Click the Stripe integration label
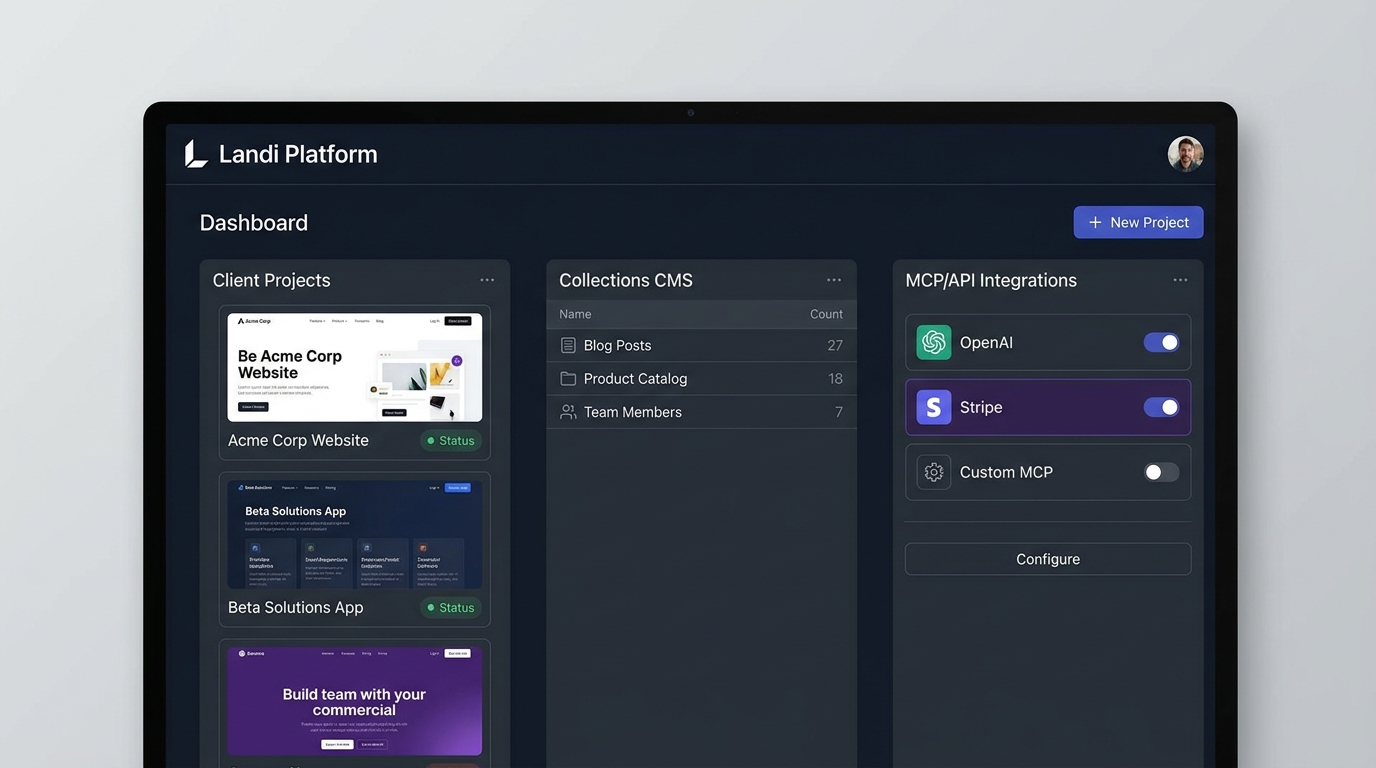The image size is (1376, 768). [981, 407]
